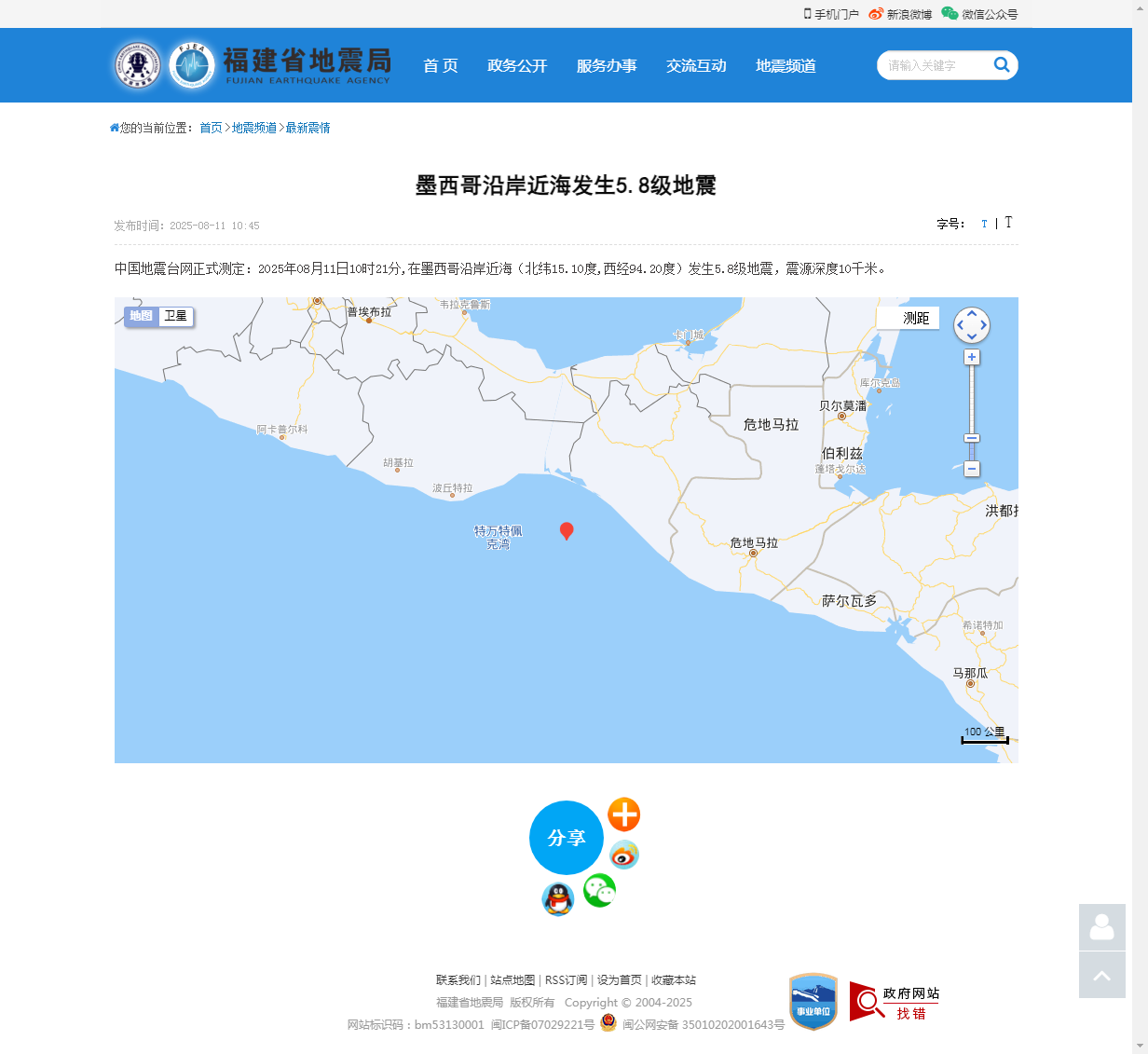This screenshot has height=1054, width=1148.
Task: Click the map zoom slider handle
Action: [972, 438]
